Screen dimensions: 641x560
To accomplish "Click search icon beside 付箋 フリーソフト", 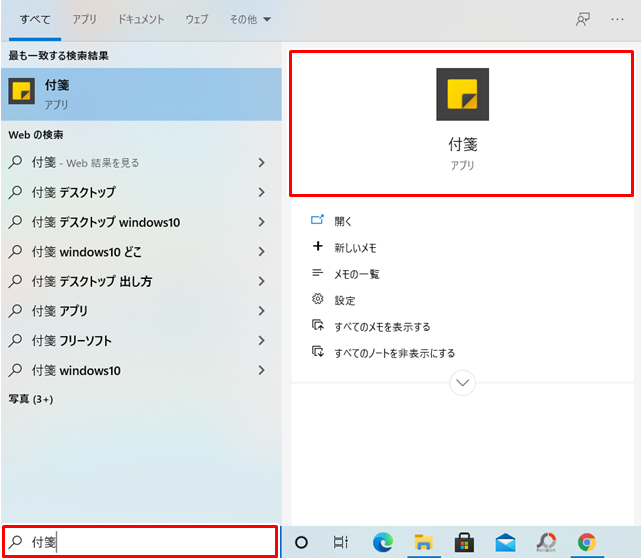I will click(x=15, y=340).
